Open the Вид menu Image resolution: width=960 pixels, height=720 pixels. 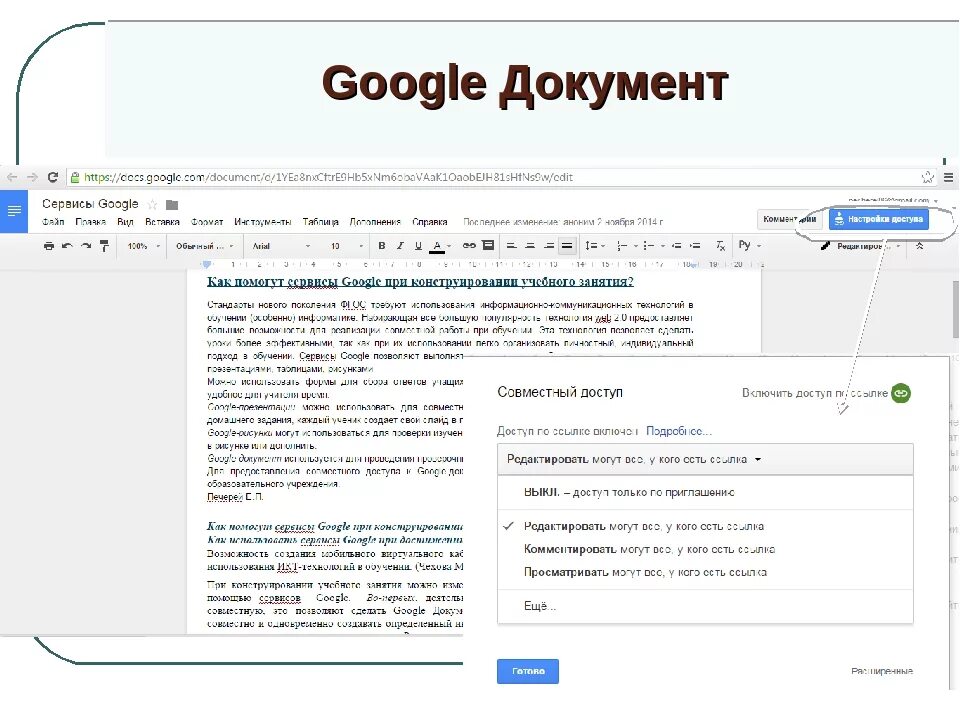point(125,222)
